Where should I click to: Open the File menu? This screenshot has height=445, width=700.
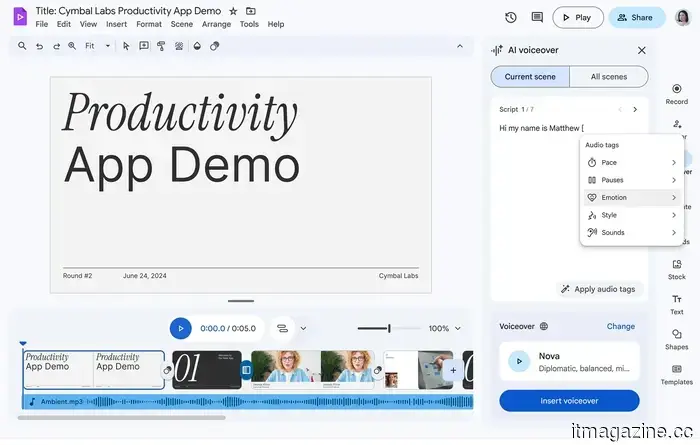(x=42, y=24)
